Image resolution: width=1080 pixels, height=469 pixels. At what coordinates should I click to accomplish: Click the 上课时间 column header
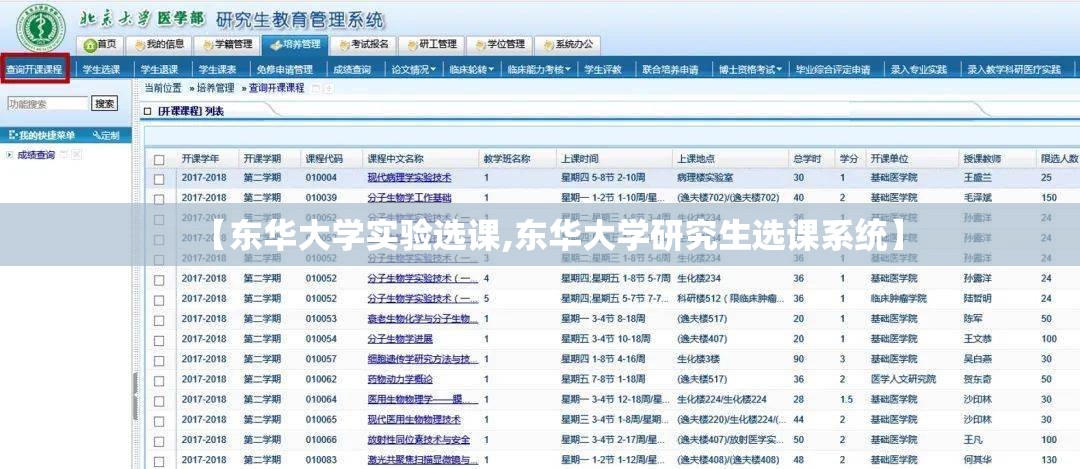point(580,159)
